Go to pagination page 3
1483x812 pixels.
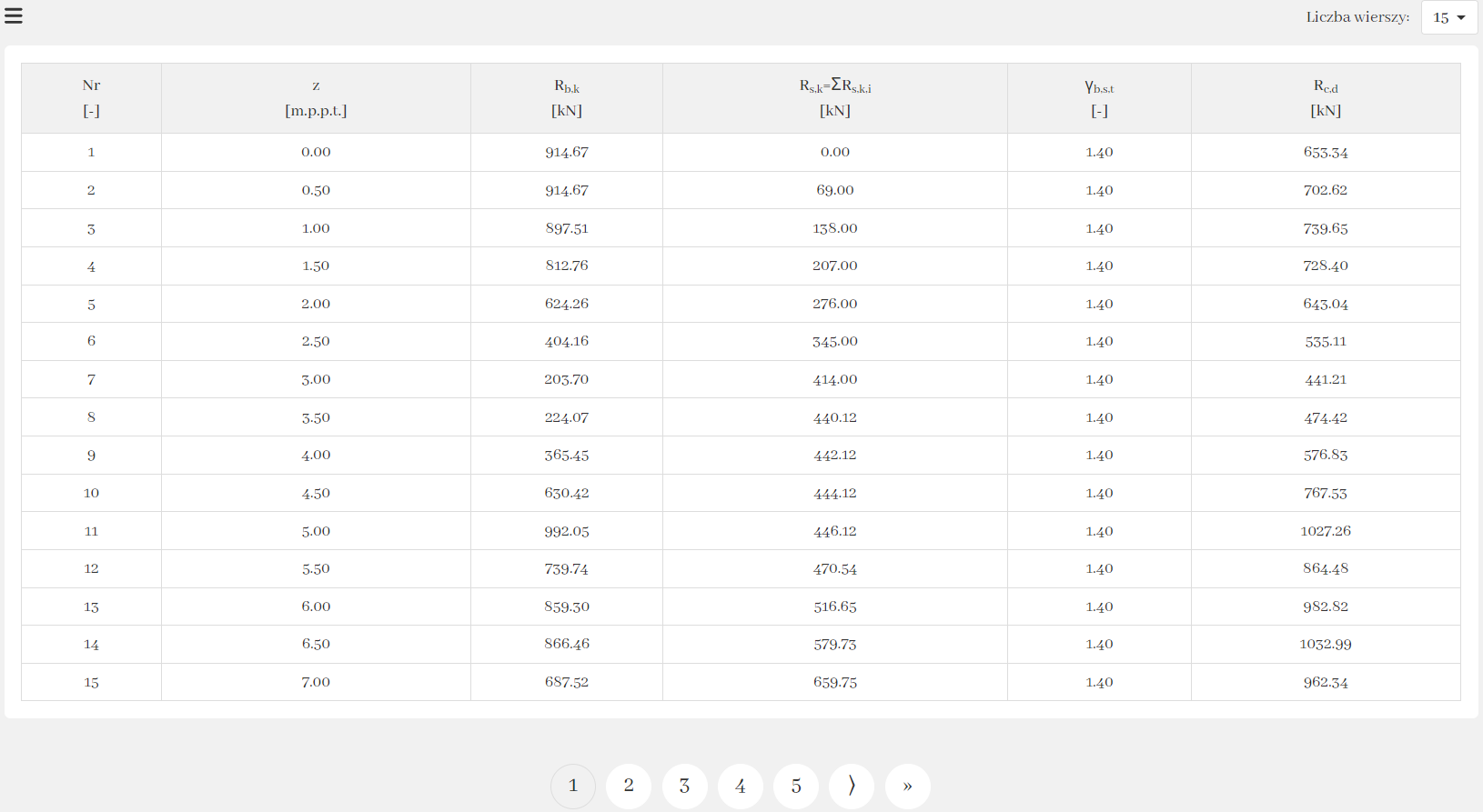[x=684, y=786]
